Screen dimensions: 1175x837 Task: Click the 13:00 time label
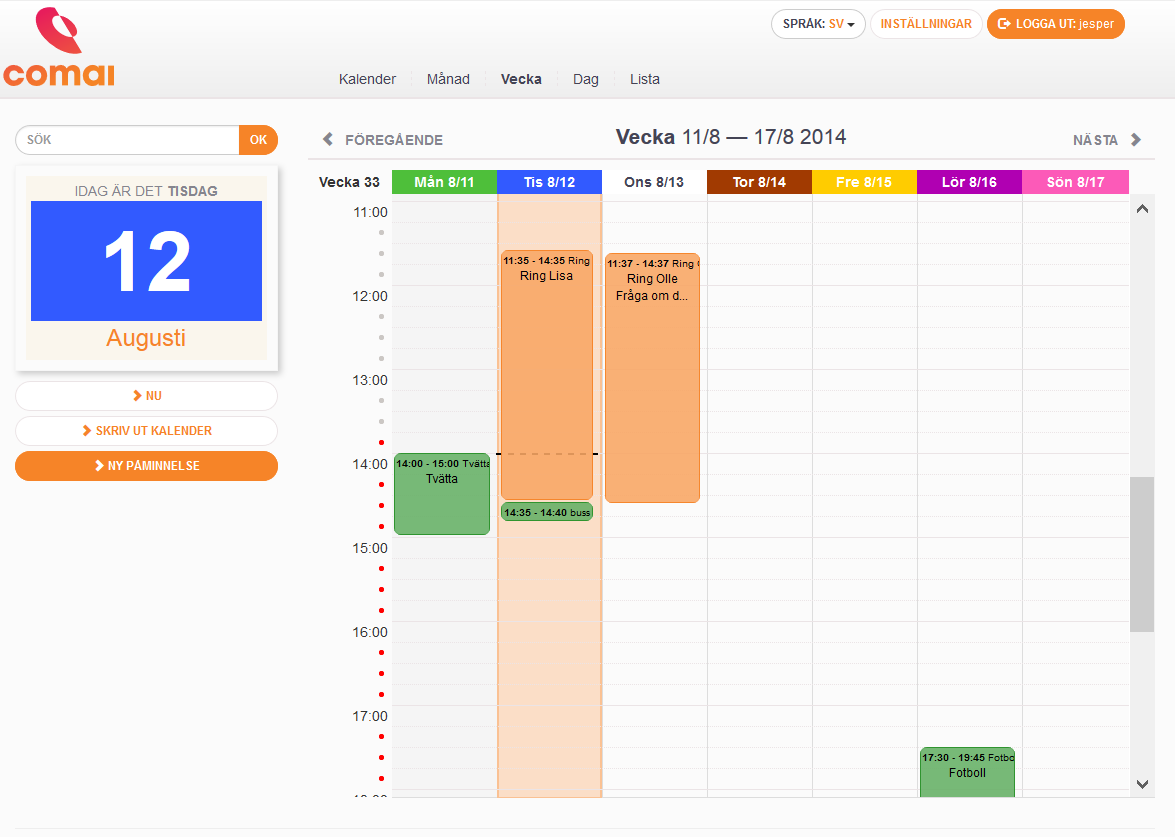click(370, 380)
